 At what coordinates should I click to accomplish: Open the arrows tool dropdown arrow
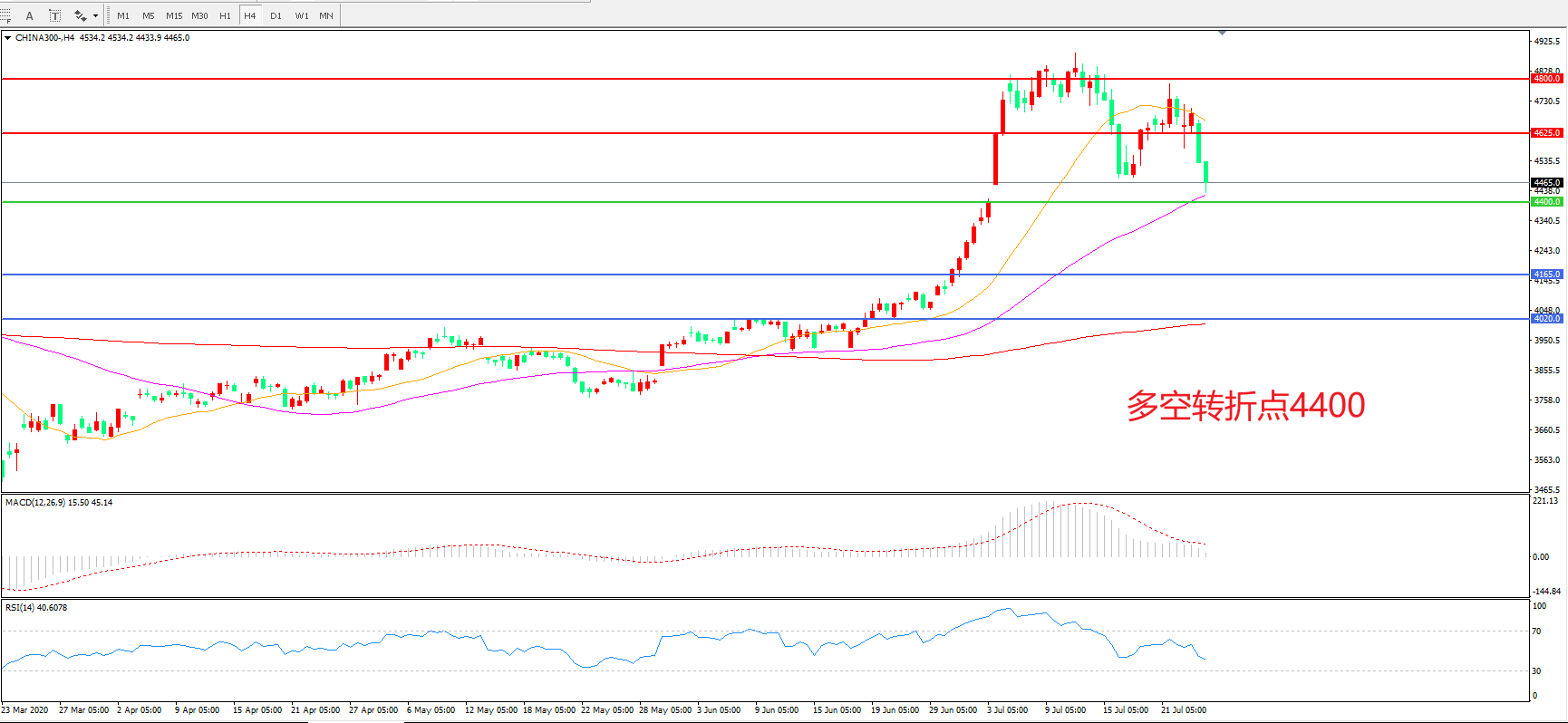(x=95, y=15)
